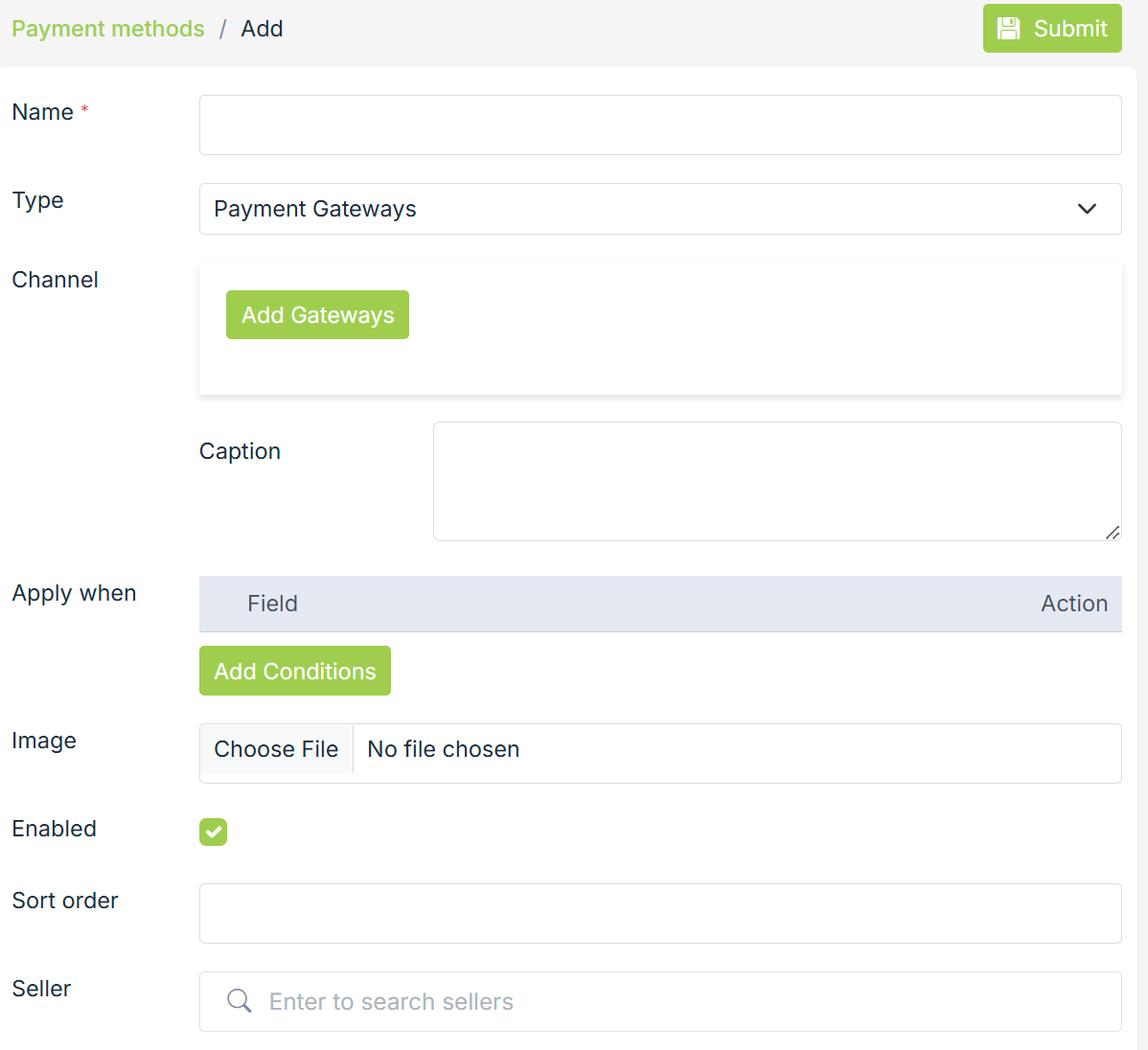
Task: Click inside the Caption text area
Action: click(776, 481)
